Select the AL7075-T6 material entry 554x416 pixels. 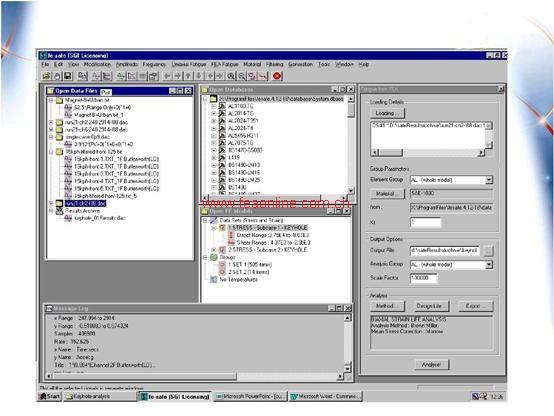(241, 143)
